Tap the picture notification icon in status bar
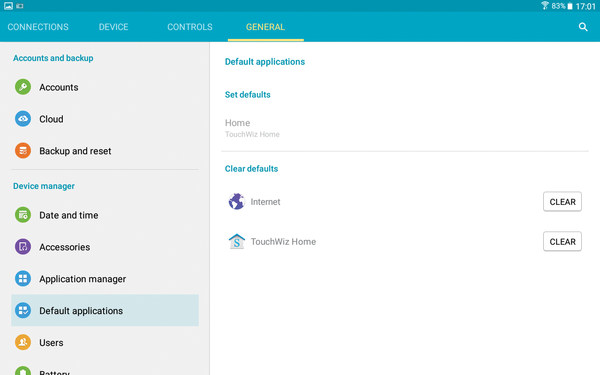 pyautogui.click(x=8, y=6)
